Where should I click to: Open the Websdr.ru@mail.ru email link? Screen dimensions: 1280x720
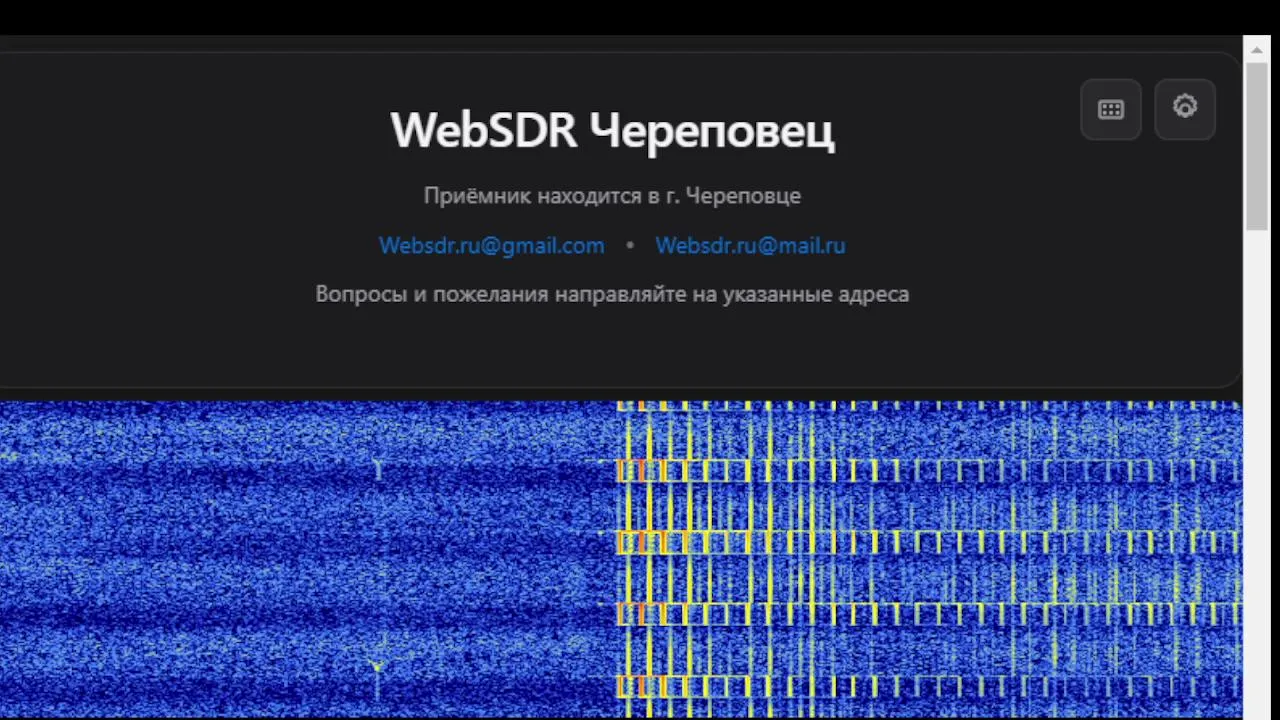coord(750,246)
